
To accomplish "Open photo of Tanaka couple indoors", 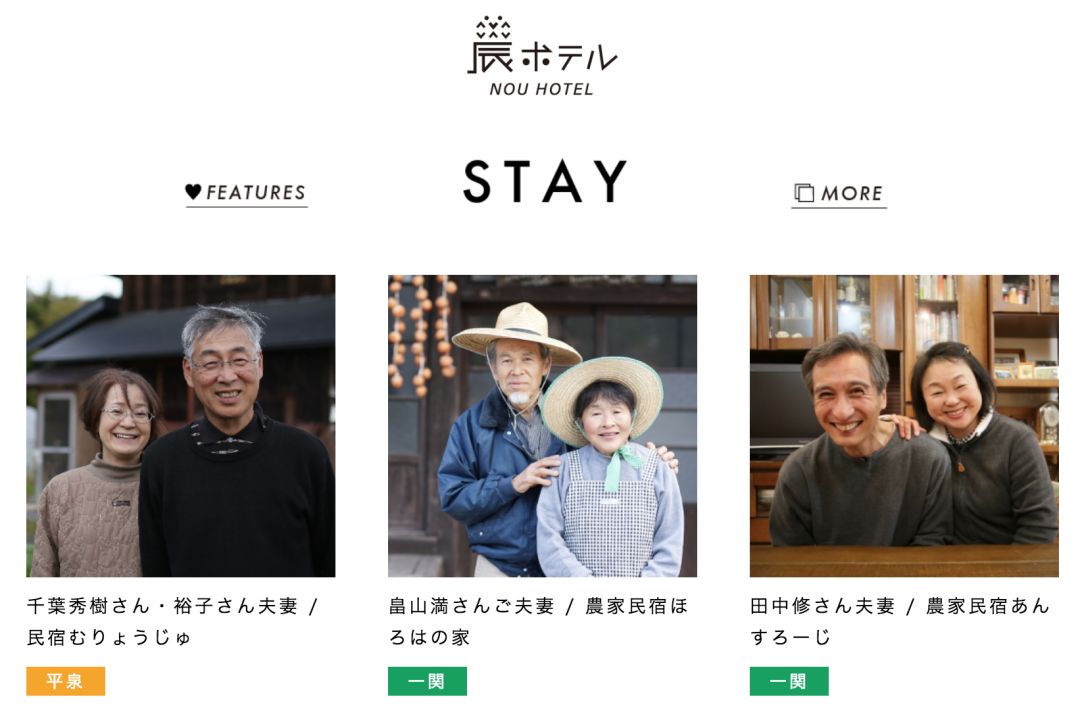I will (x=904, y=426).
